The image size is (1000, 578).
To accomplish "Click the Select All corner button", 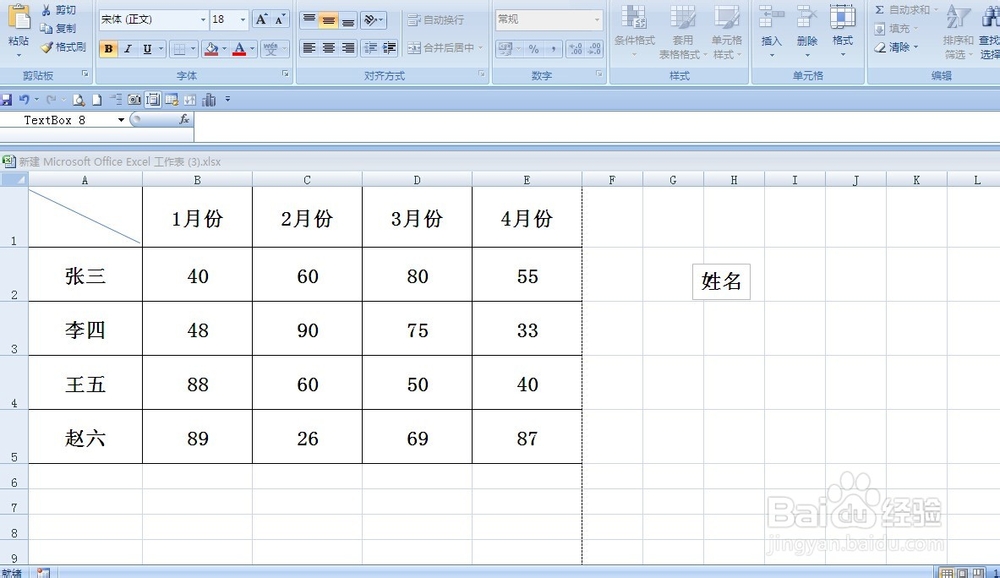I will point(14,180).
